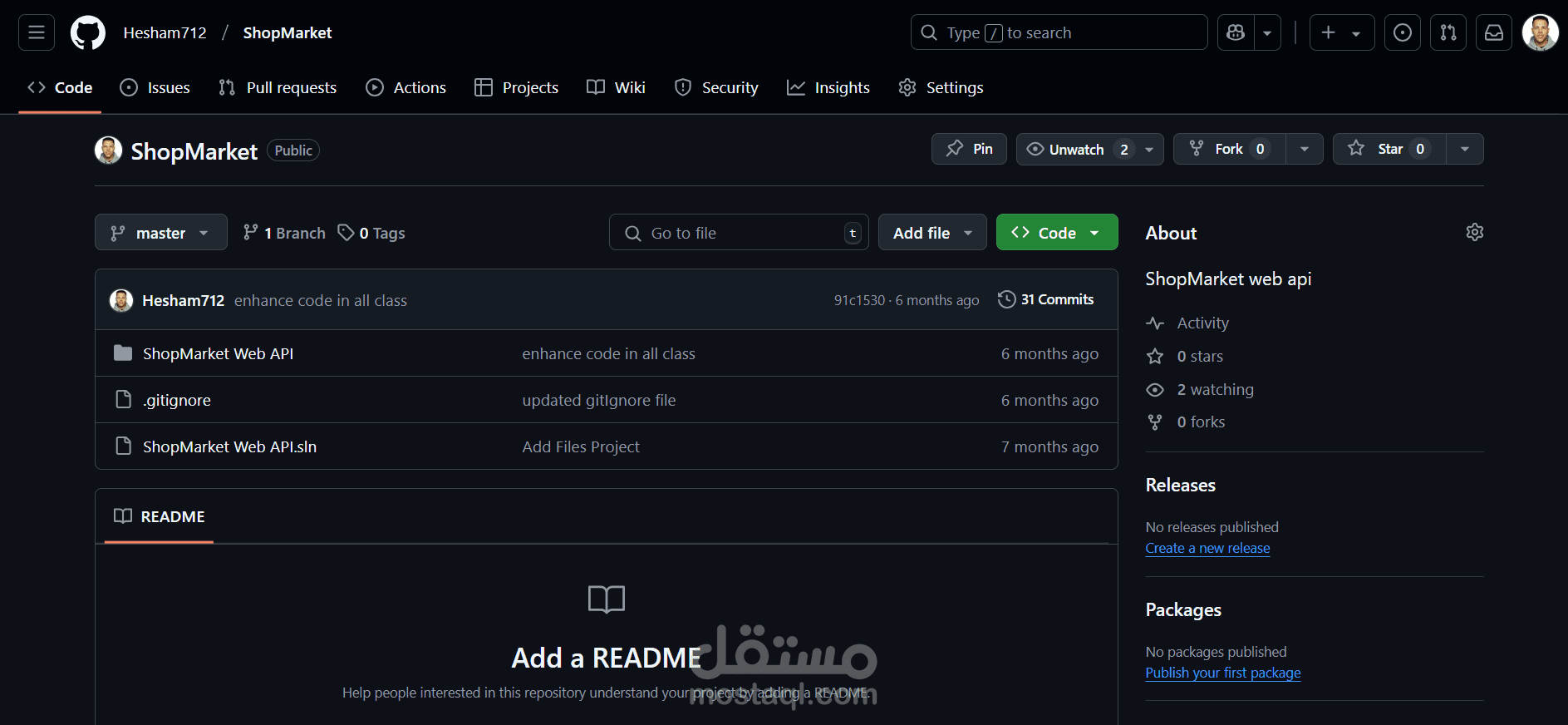Open the 'updated gitignore file' commit message
The height and width of the screenshot is (725, 1568).
[599, 400]
